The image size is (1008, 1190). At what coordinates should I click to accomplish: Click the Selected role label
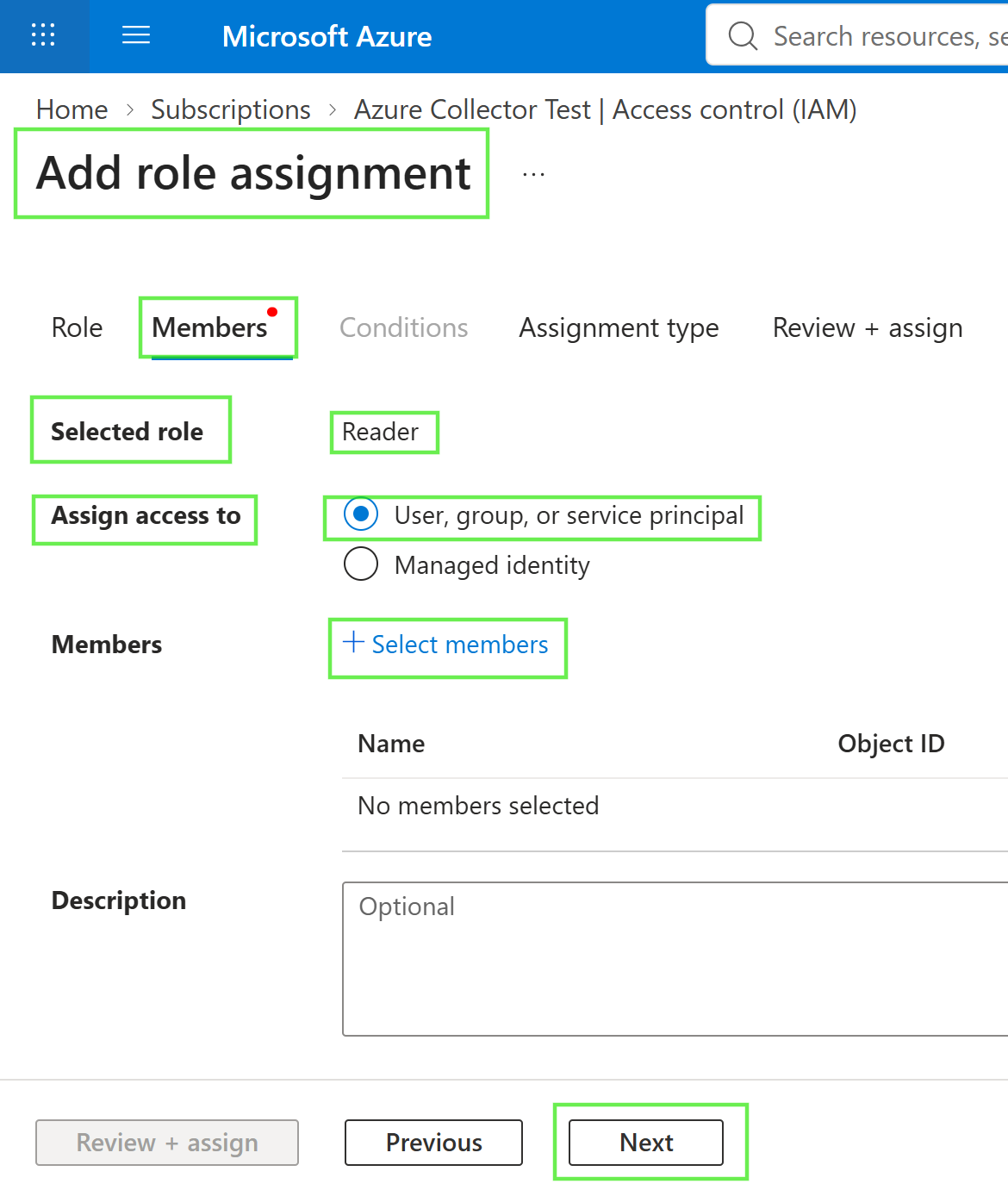[x=127, y=432]
